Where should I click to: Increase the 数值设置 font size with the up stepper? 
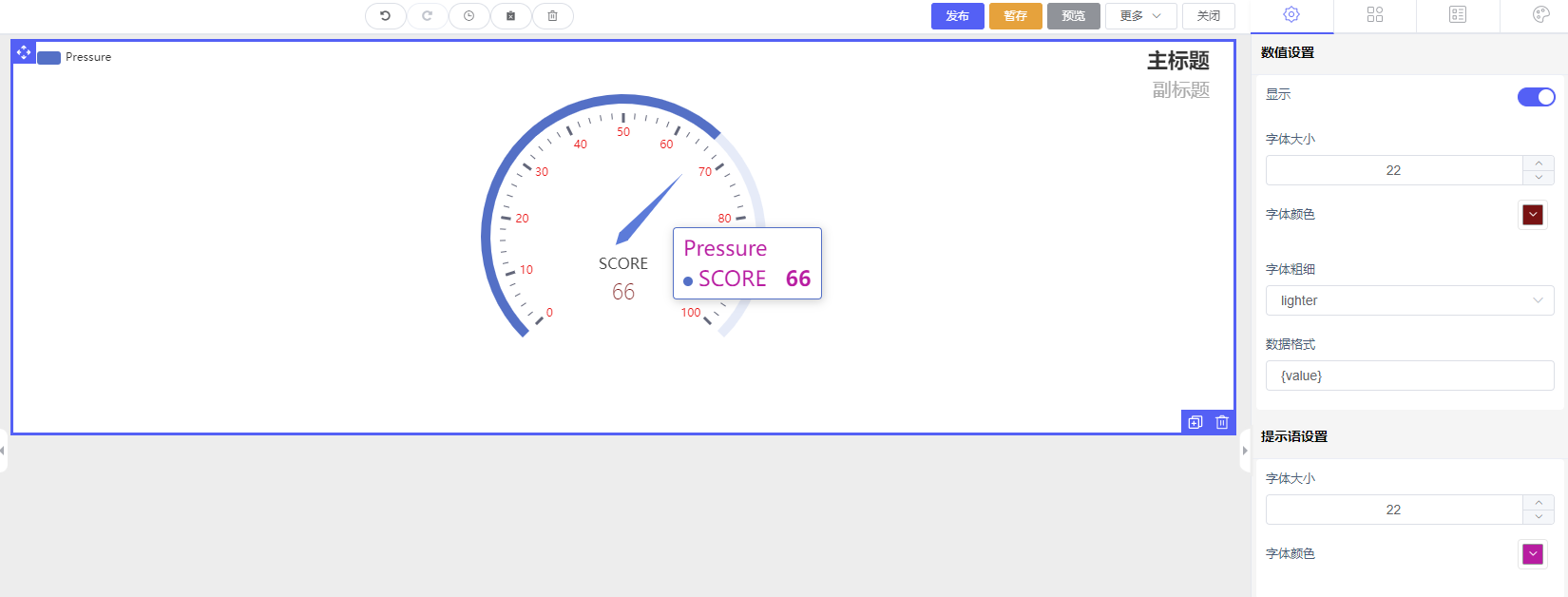[1539, 164]
